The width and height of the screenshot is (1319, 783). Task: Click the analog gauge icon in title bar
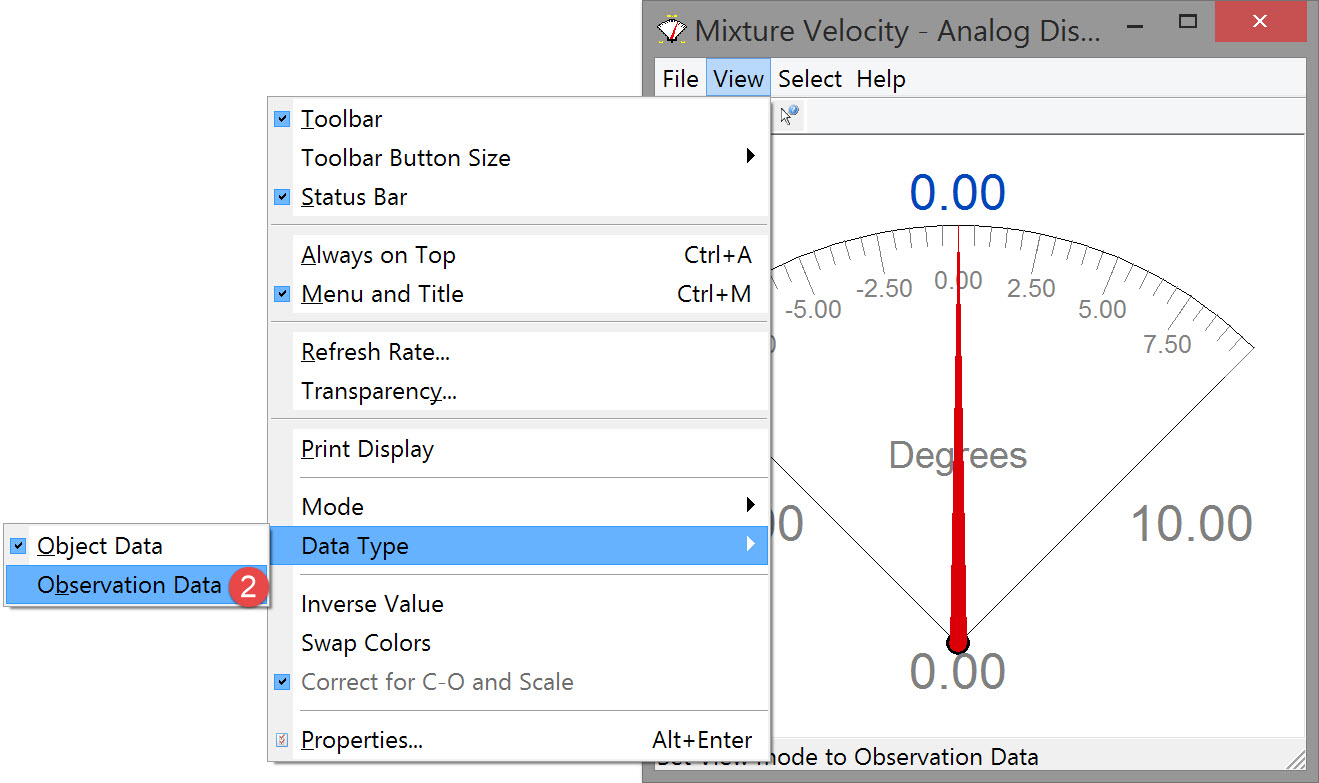coord(672,28)
